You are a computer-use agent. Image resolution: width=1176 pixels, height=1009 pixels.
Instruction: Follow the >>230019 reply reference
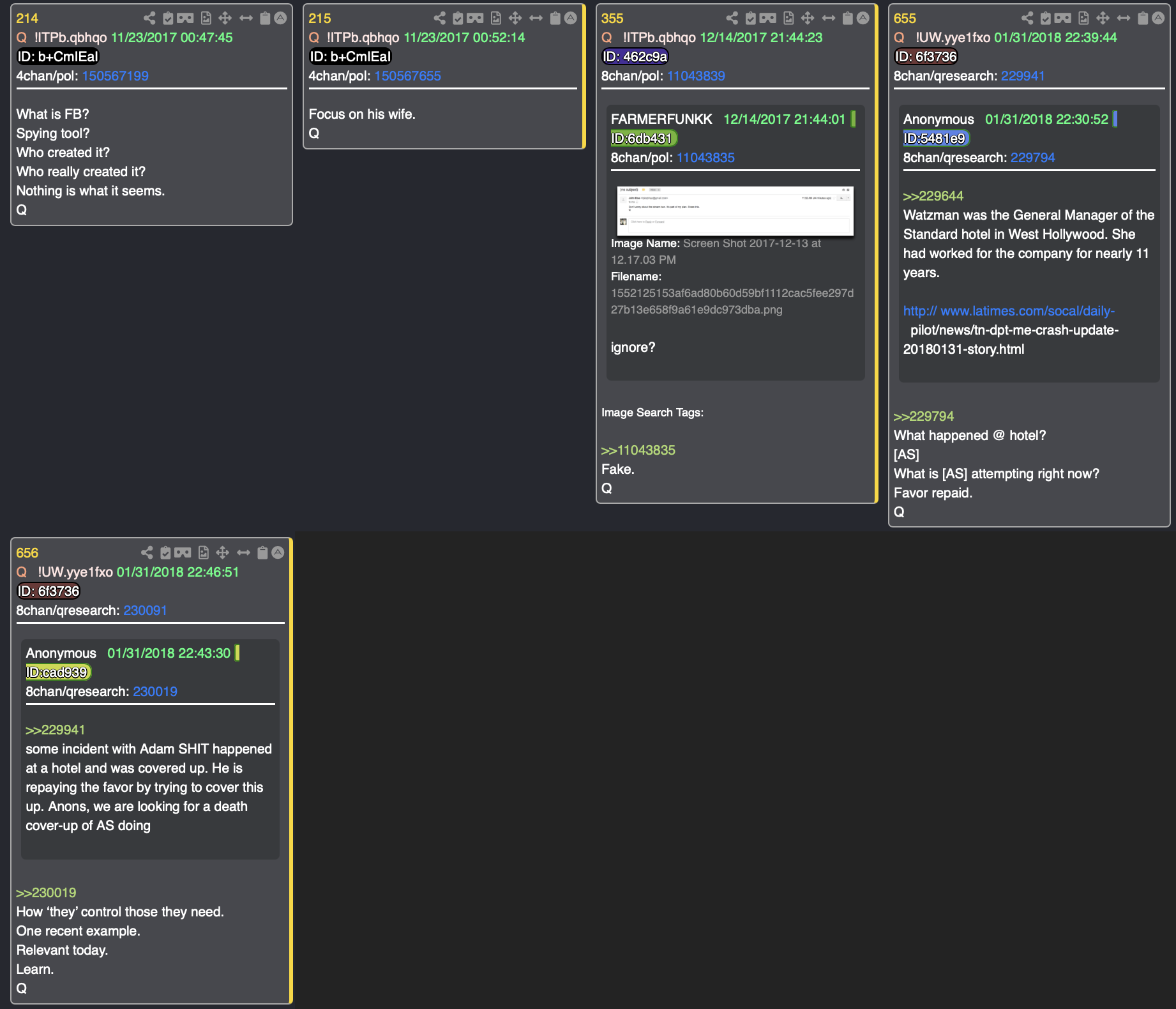46,893
